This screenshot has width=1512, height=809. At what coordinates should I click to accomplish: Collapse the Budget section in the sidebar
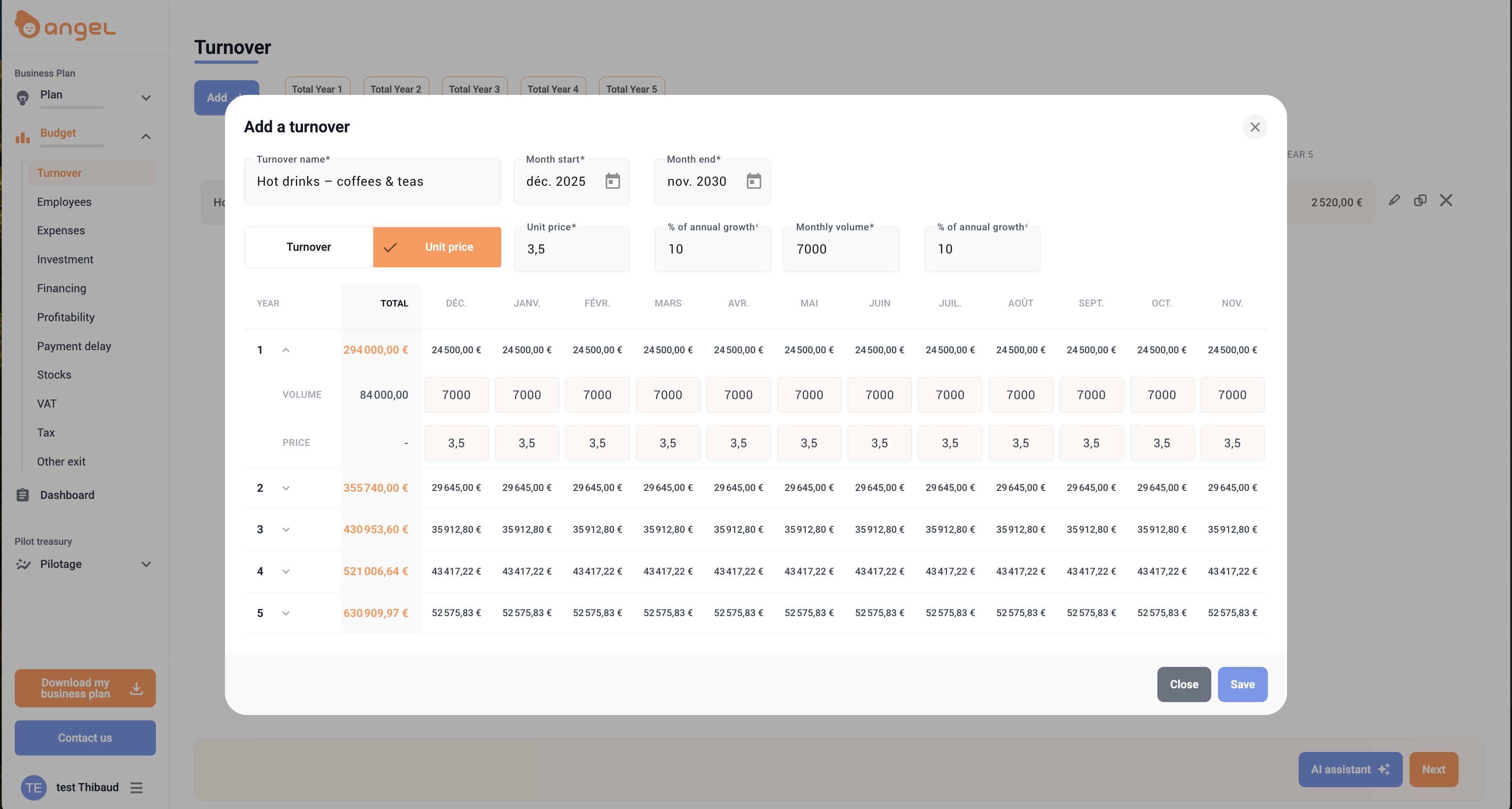(x=146, y=136)
